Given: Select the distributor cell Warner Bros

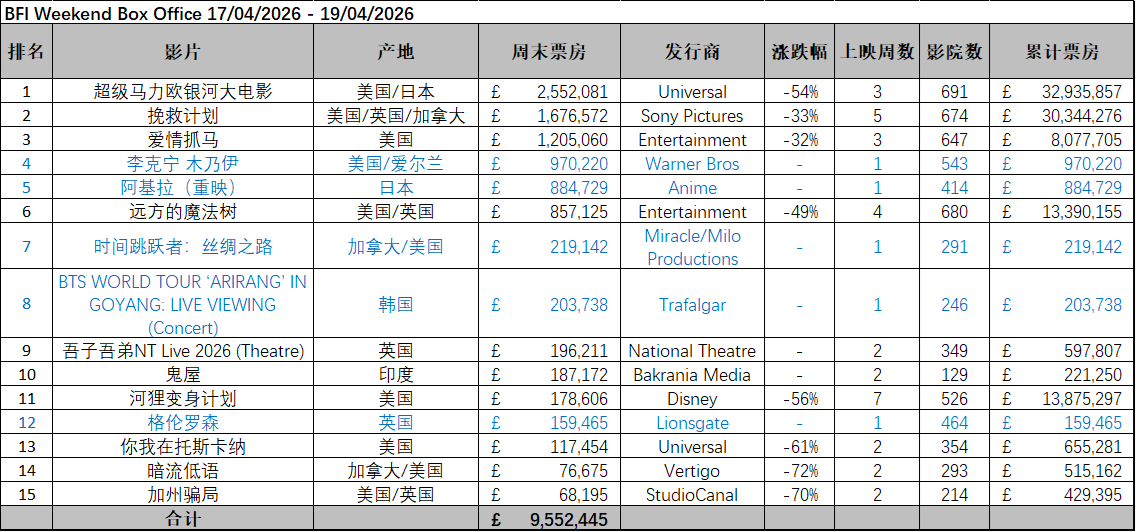Looking at the screenshot, I should [x=692, y=164].
